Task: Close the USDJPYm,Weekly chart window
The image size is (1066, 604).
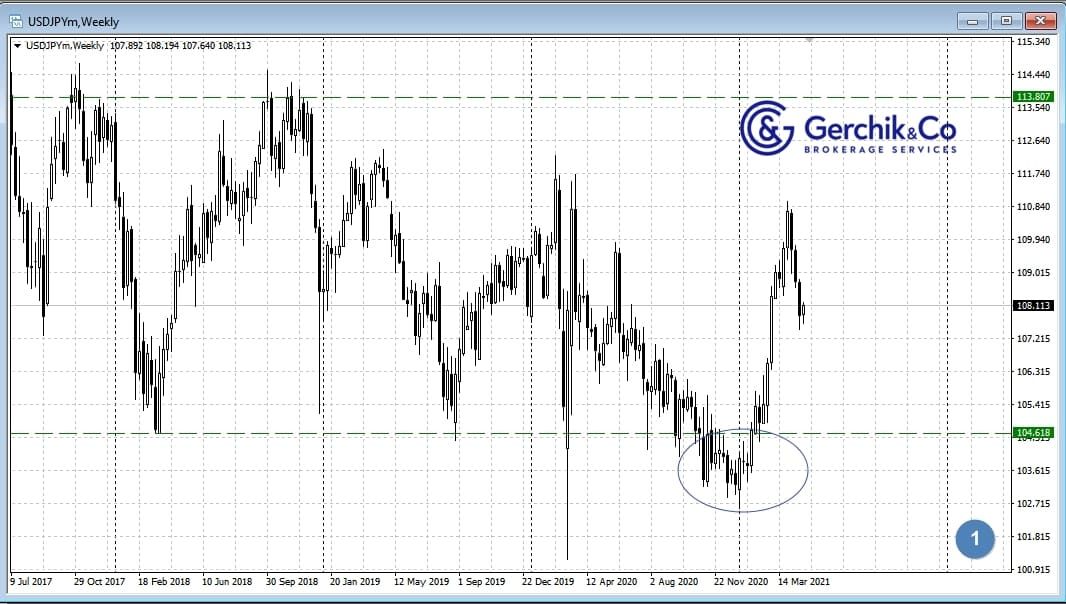Action: (1040, 20)
